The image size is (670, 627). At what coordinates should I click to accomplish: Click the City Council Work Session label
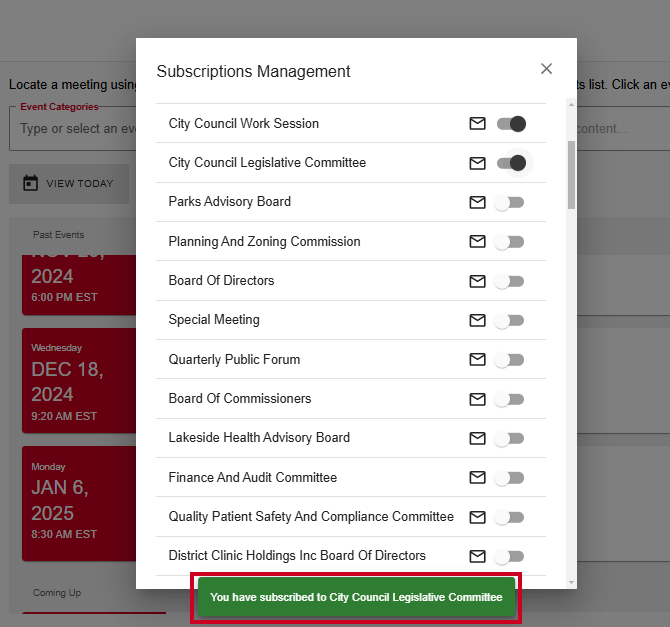coord(244,124)
